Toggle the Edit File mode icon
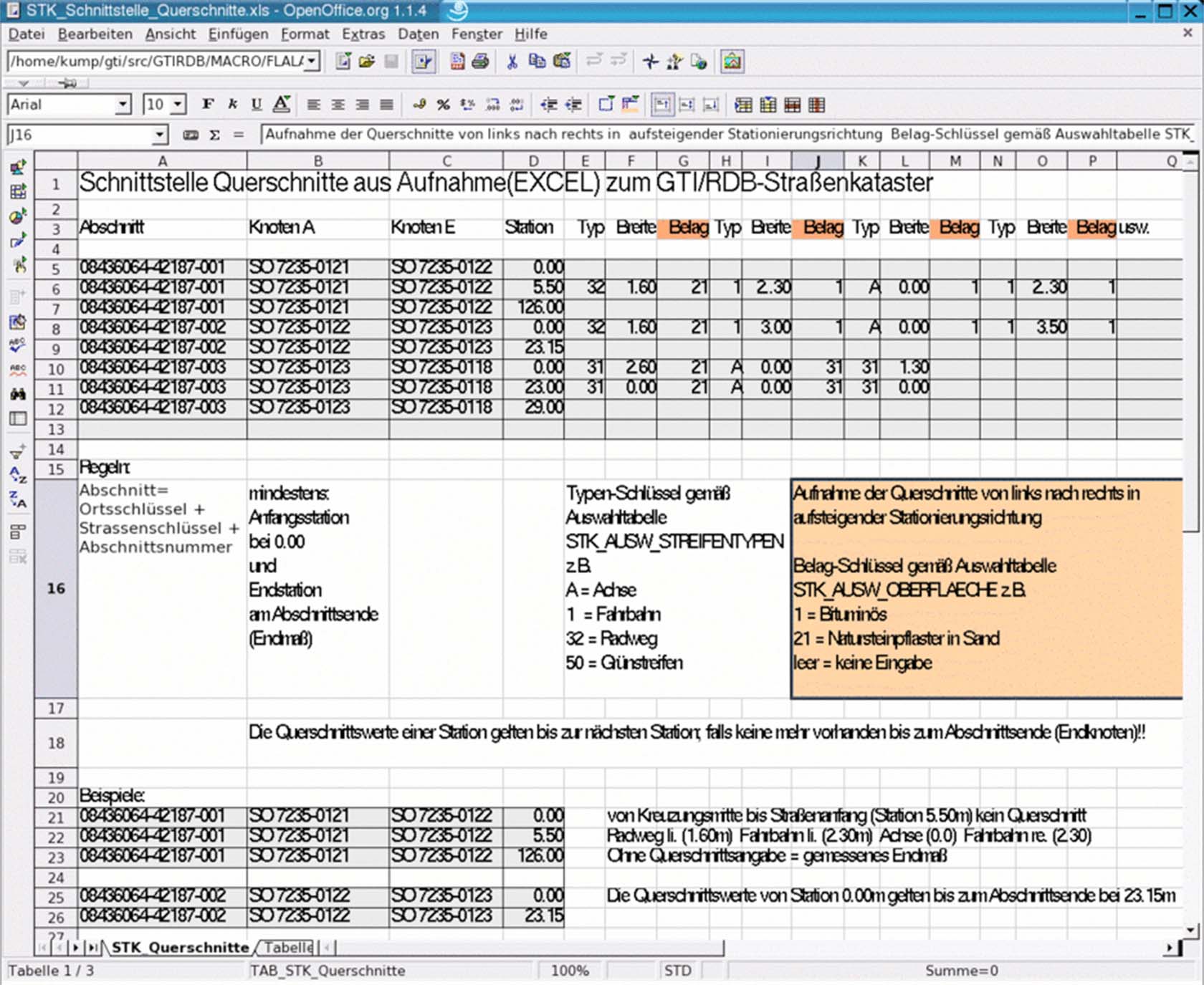The height and width of the screenshot is (985, 1204). pos(423,62)
